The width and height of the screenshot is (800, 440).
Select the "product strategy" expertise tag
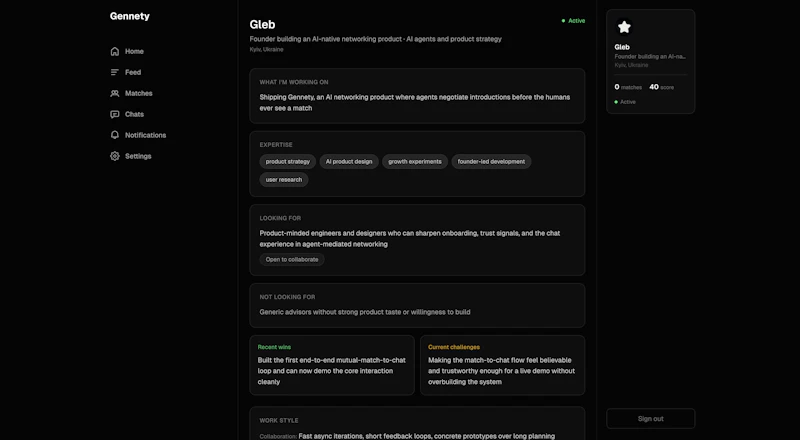pos(288,162)
